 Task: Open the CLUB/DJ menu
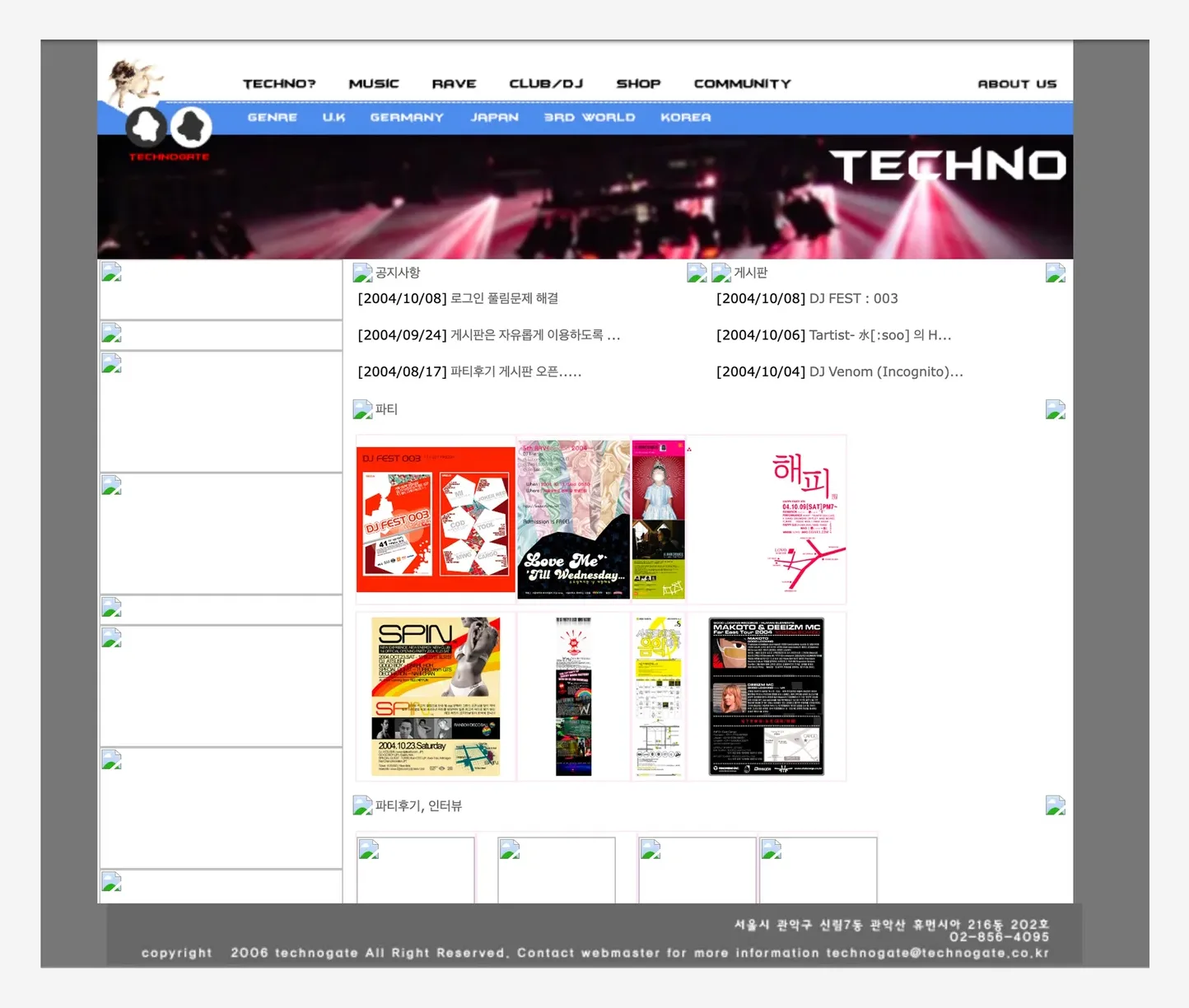546,84
